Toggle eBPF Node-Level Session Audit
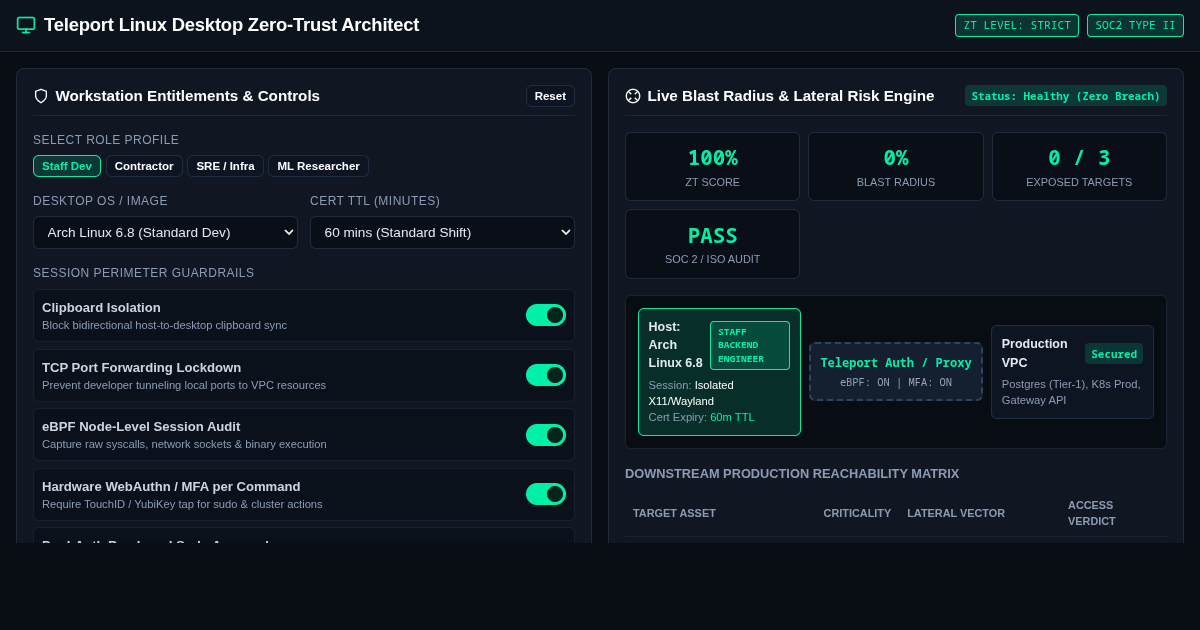The image size is (1200, 630). [546, 435]
